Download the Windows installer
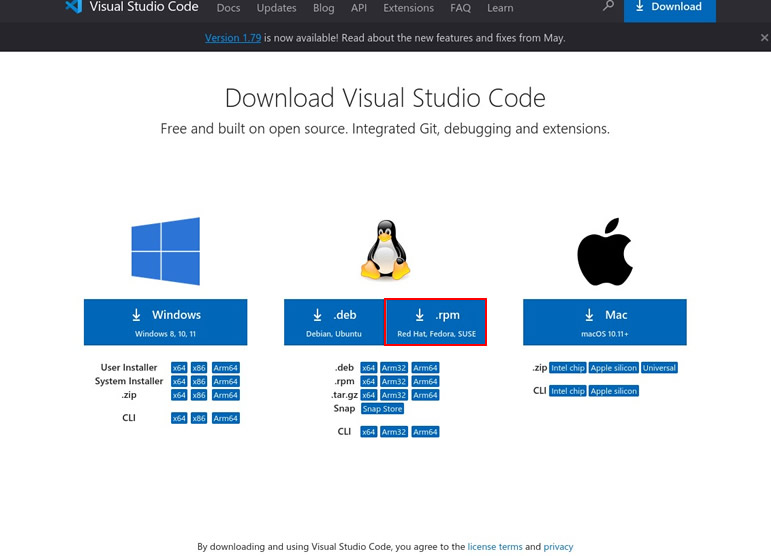 click(166, 322)
